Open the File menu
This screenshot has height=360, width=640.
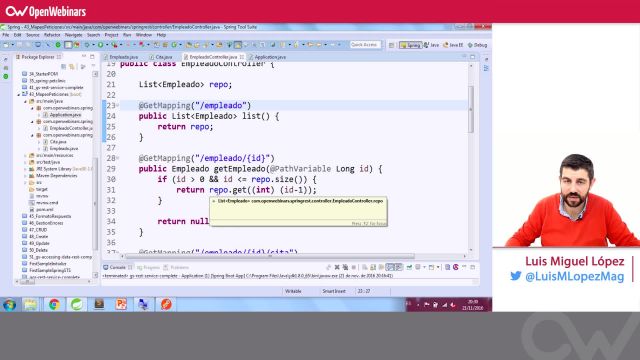[6, 35]
